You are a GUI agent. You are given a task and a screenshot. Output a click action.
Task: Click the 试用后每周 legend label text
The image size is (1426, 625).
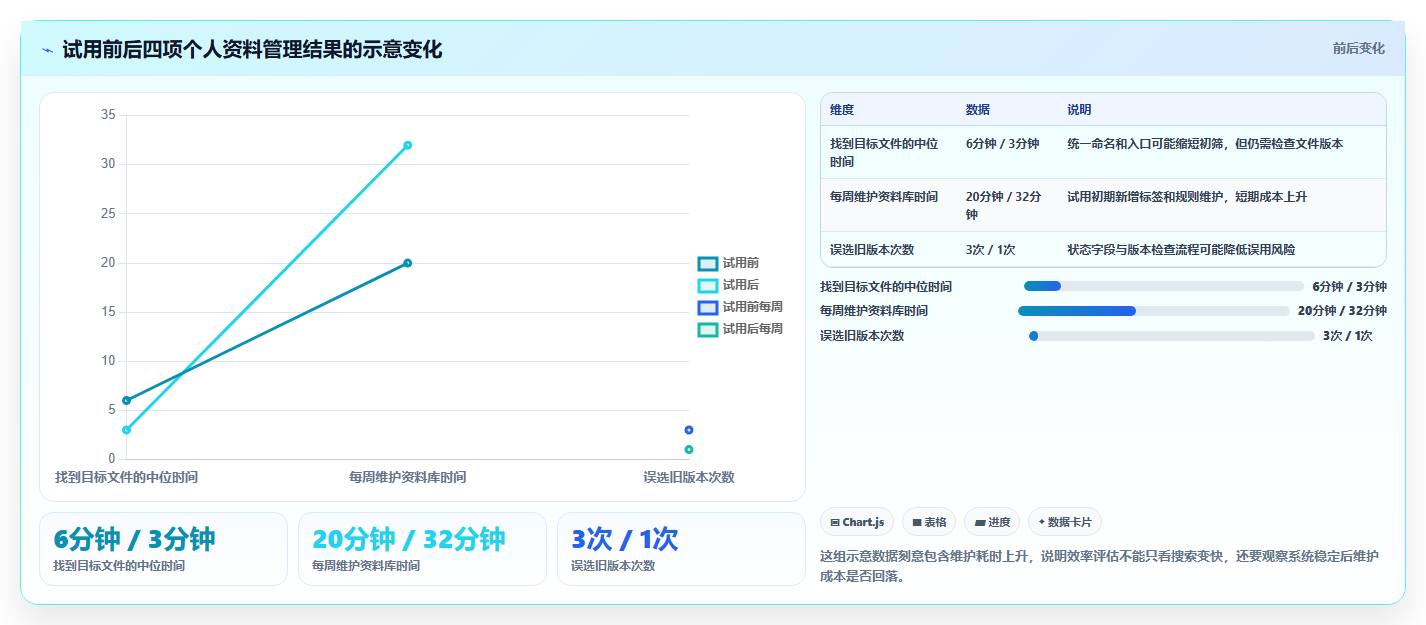(x=753, y=329)
